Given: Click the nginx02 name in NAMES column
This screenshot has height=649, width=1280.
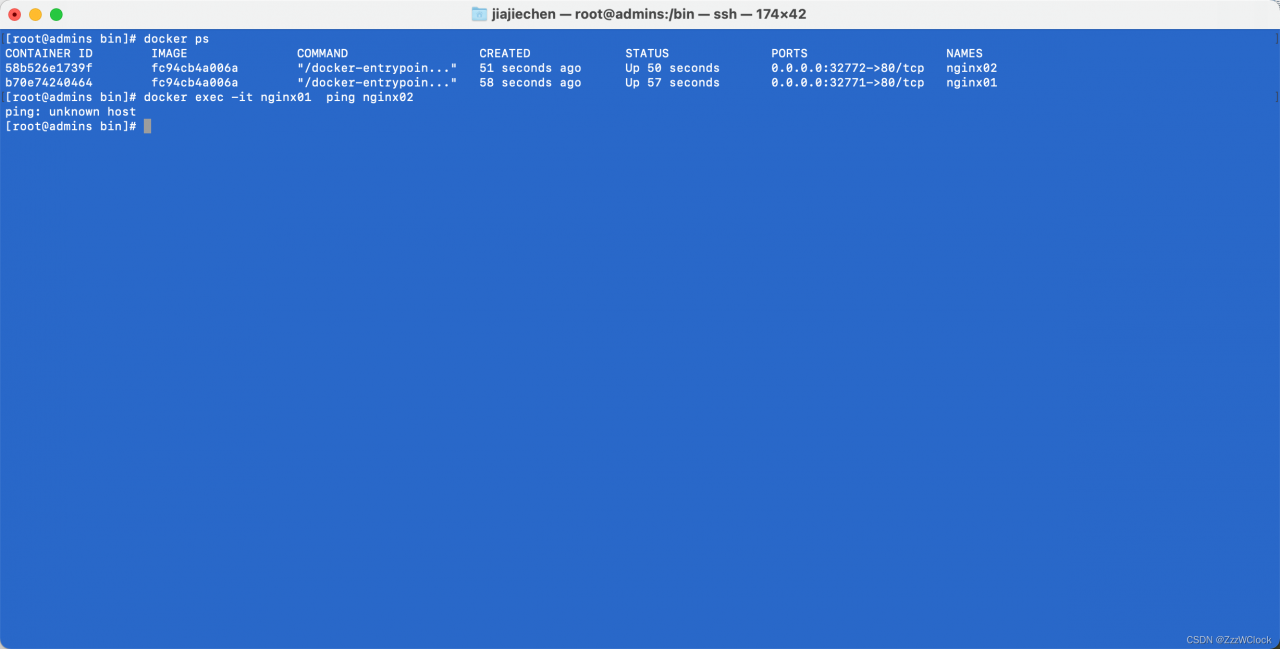Looking at the screenshot, I should click(972, 68).
